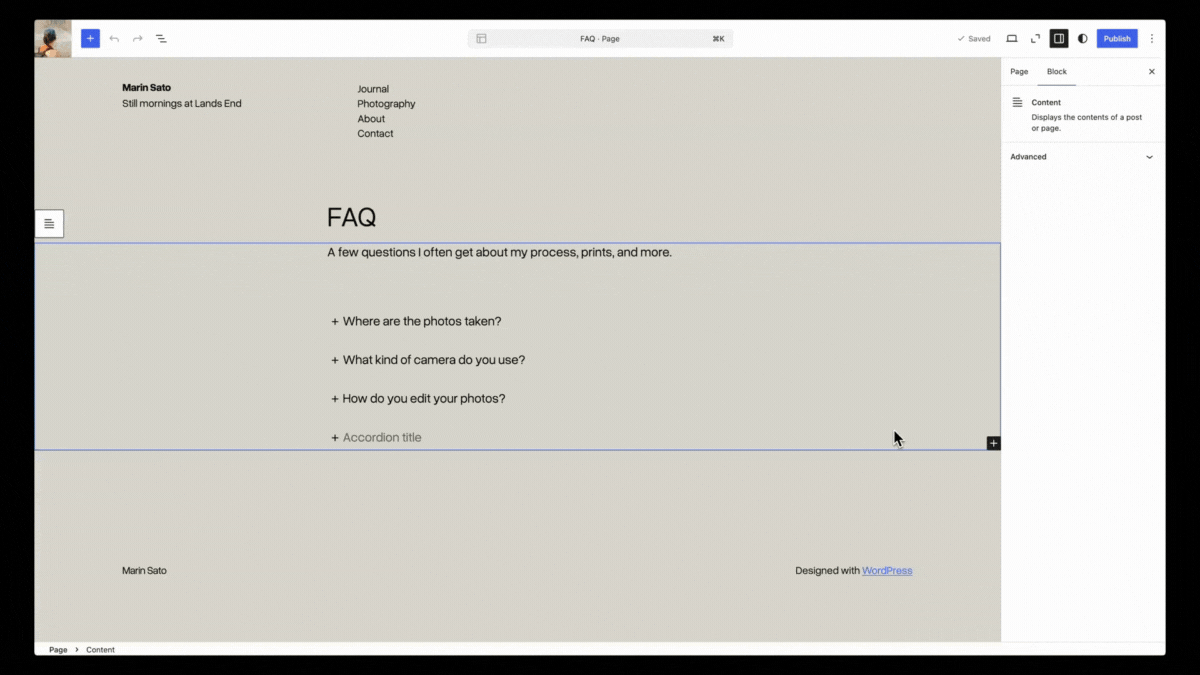Select the Block tab in sidebar
Image resolution: width=1200 pixels, height=675 pixels.
coord(1056,72)
